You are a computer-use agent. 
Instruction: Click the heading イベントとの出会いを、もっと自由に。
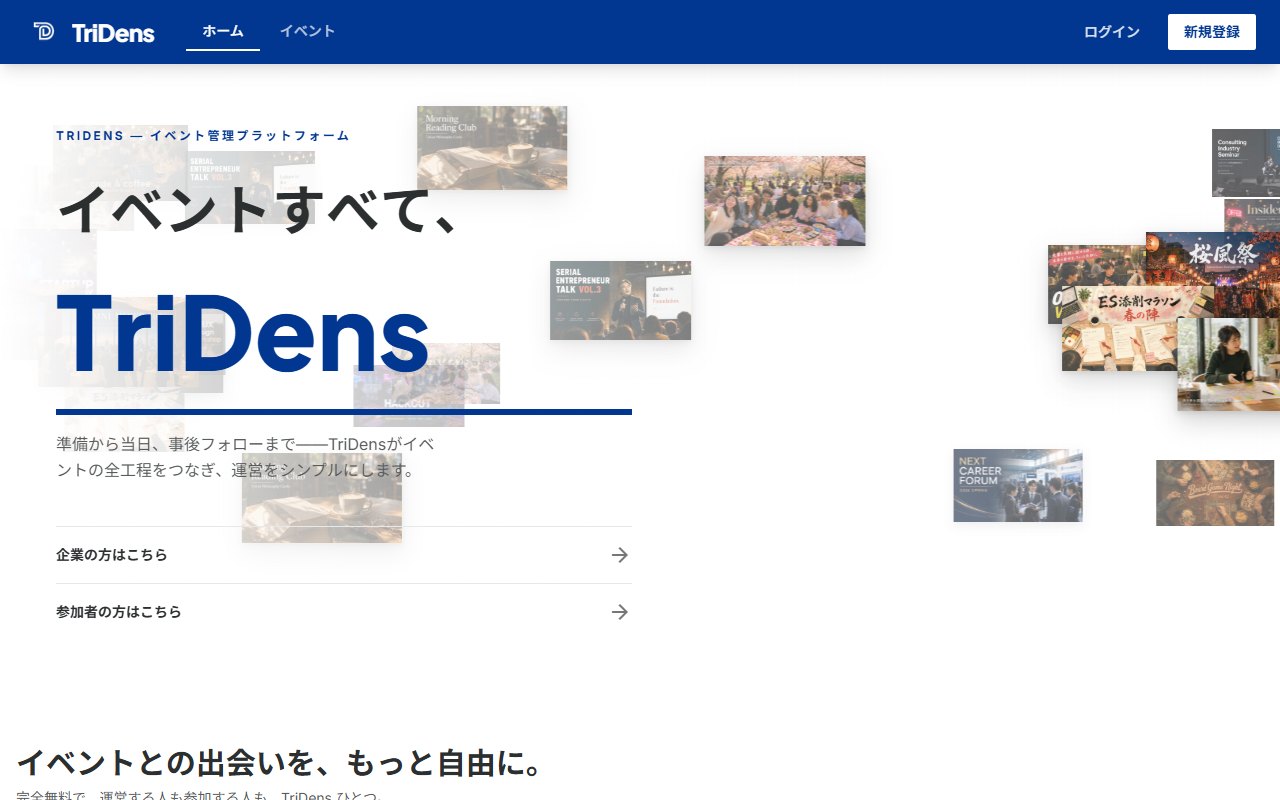click(281, 763)
